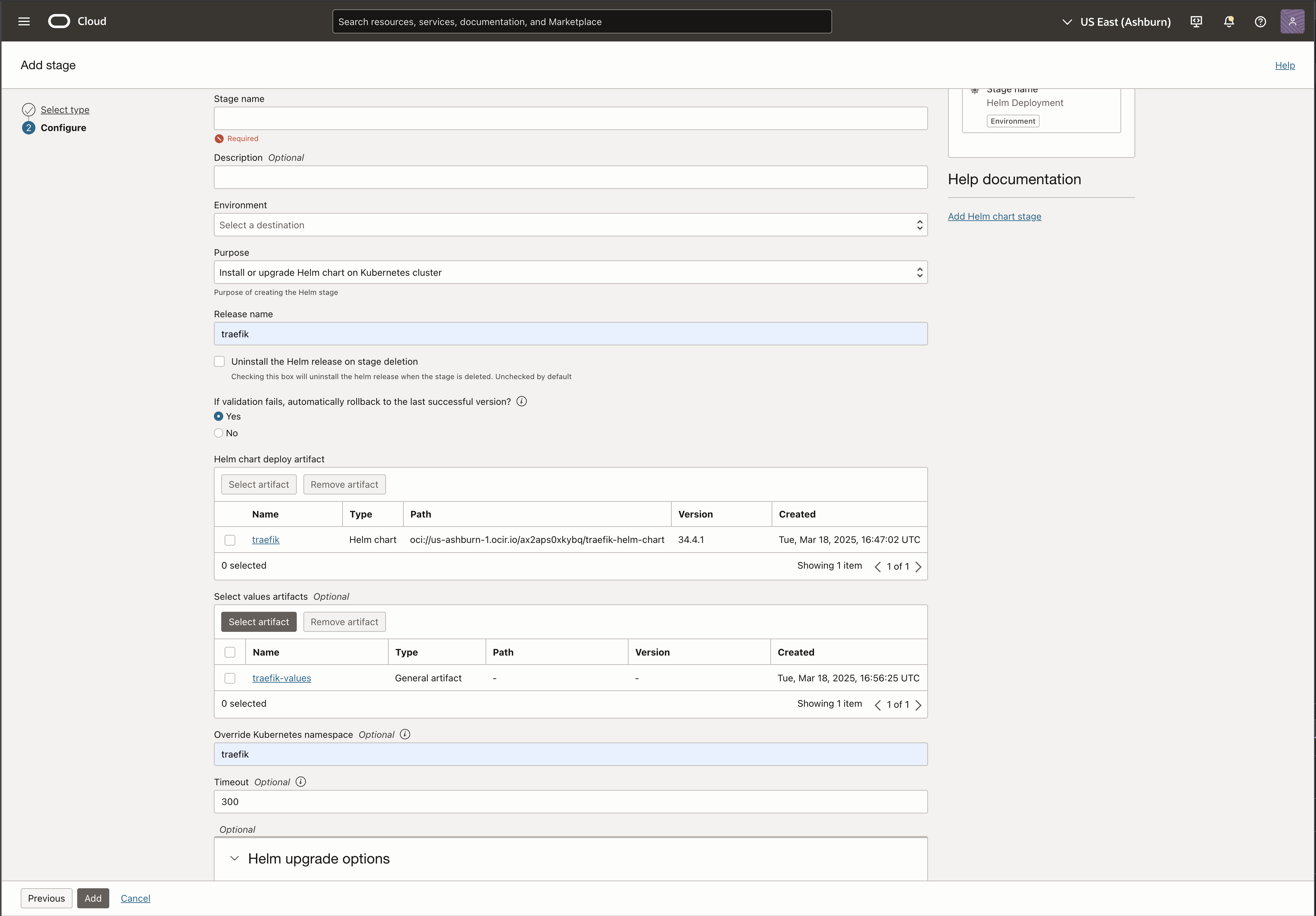Open the Purpose dropdown

570,272
